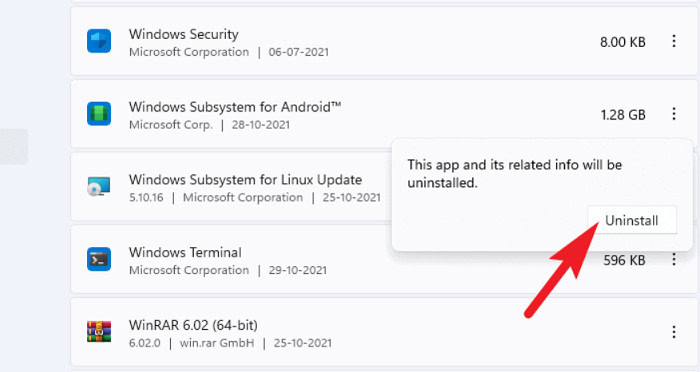
Task: Click the 1.28 GB size label
Action: pos(623,115)
